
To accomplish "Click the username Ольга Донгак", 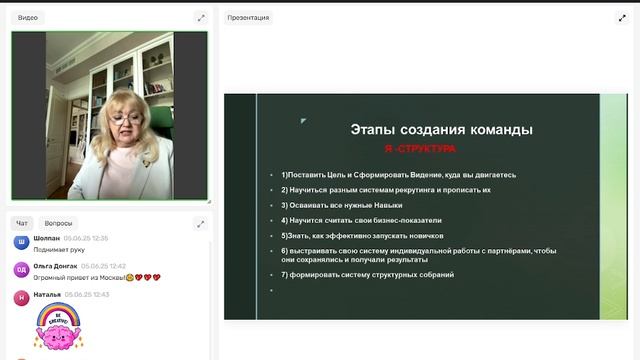I will [55, 266].
